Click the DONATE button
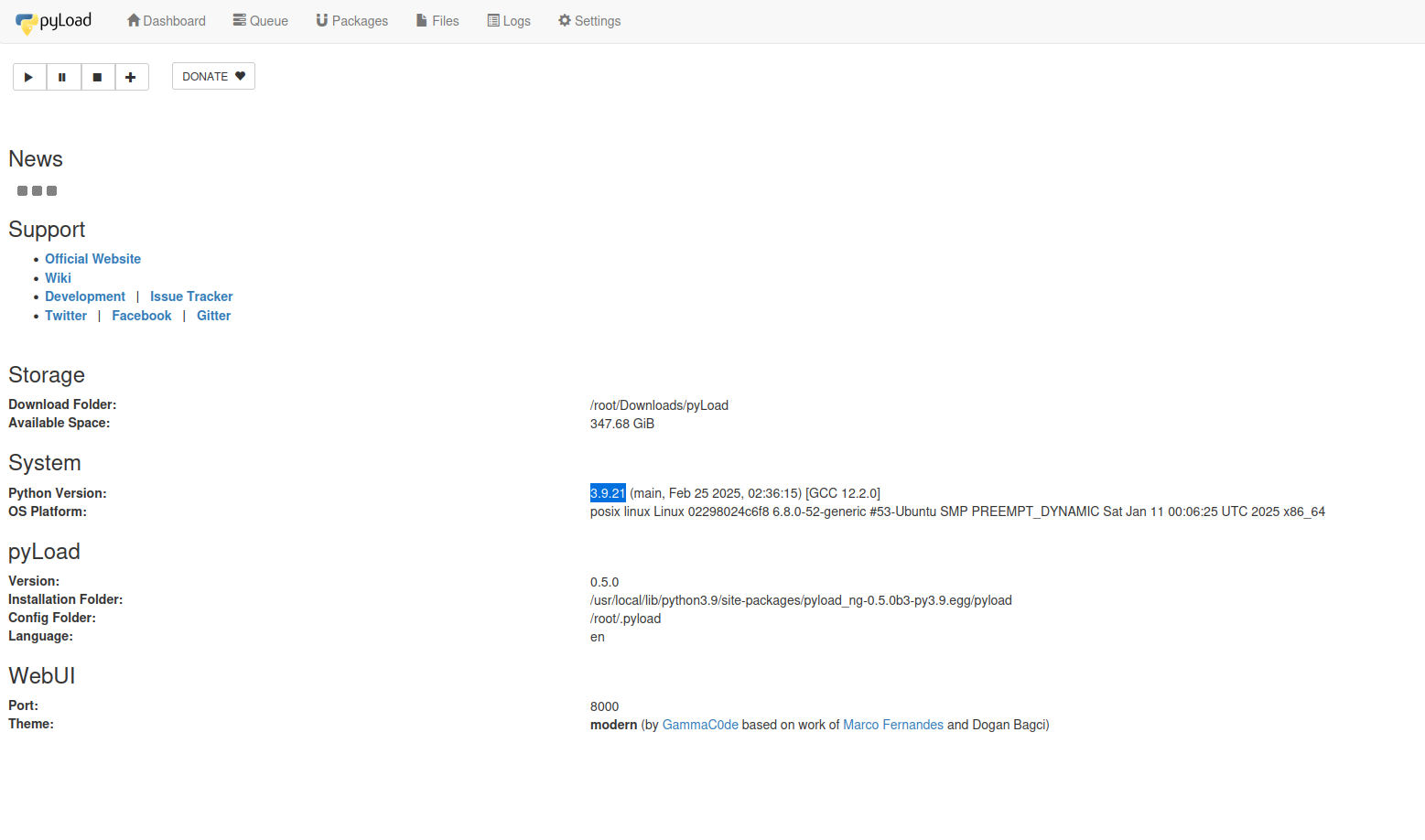The height and width of the screenshot is (840, 1425). click(213, 76)
